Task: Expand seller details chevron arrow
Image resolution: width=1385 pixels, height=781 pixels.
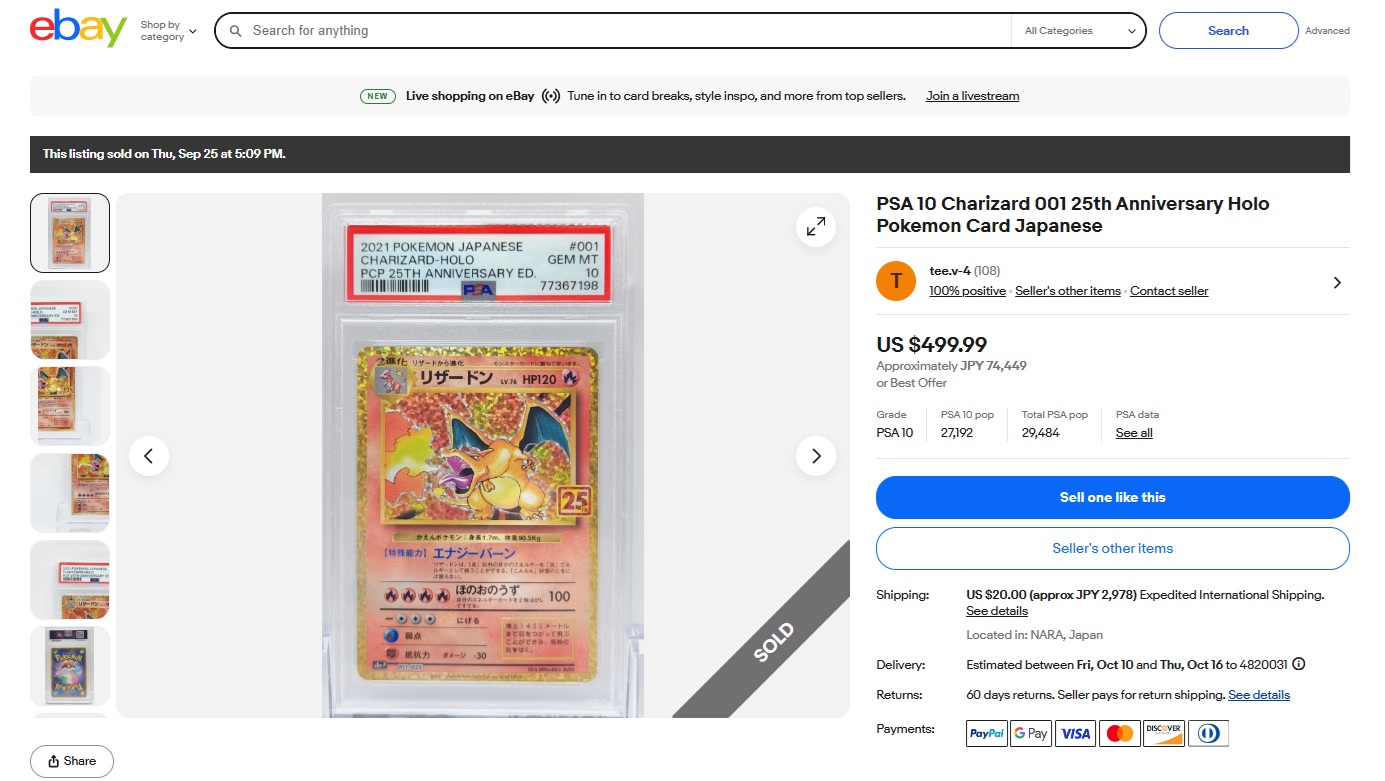Action: (1337, 283)
